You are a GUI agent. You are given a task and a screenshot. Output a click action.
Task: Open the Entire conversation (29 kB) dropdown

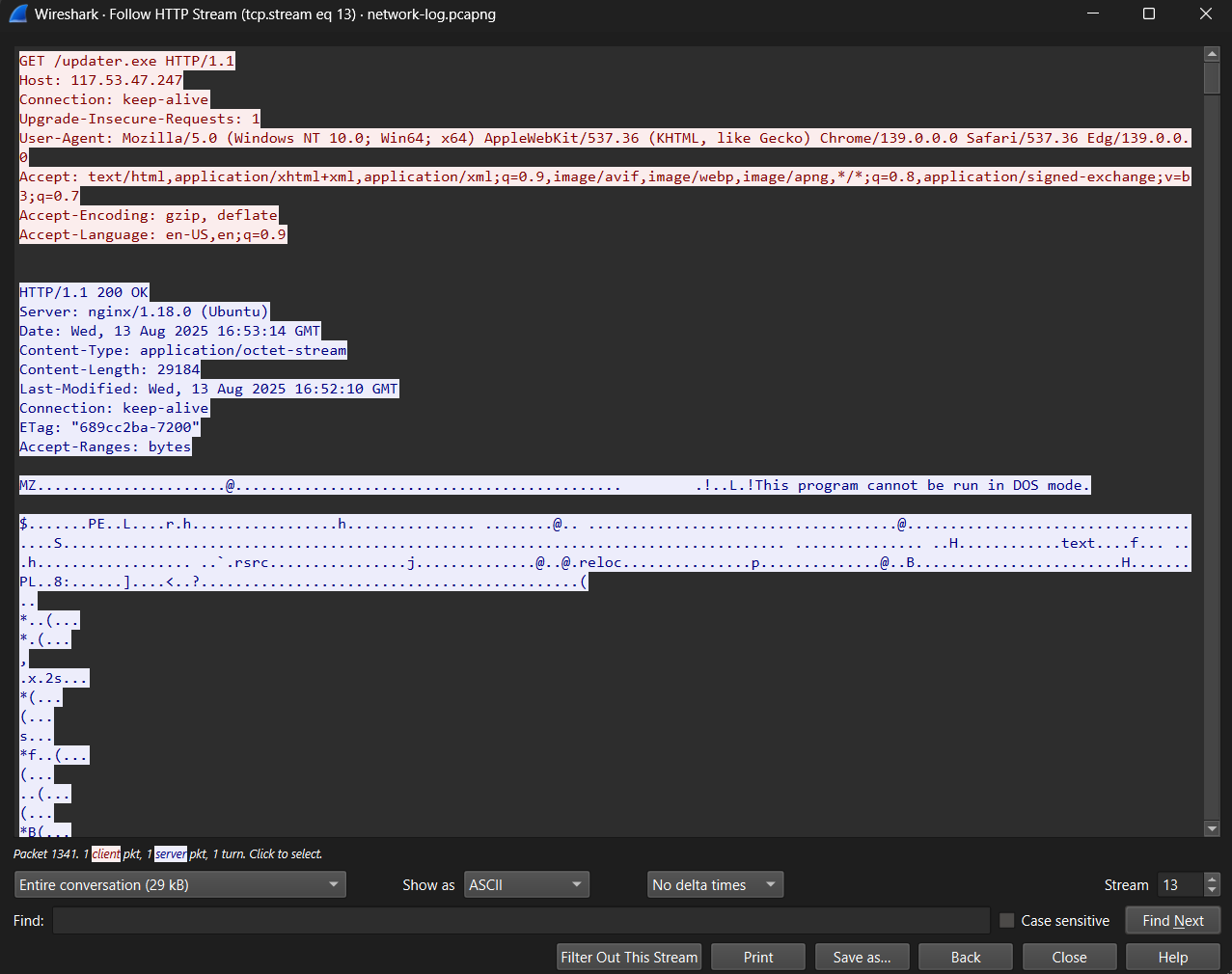[180, 884]
